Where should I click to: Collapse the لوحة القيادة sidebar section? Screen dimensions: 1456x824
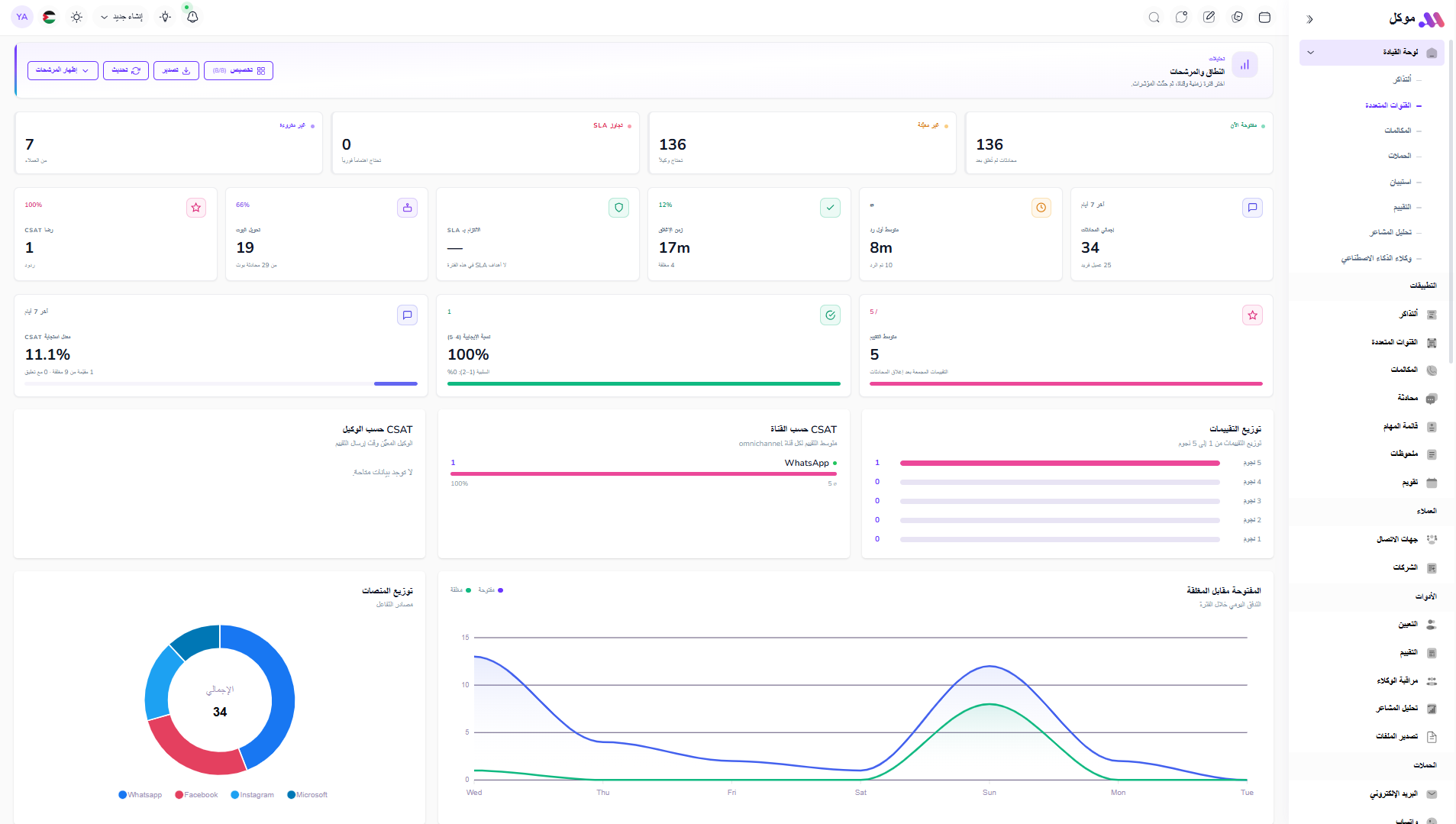(1372, 53)
